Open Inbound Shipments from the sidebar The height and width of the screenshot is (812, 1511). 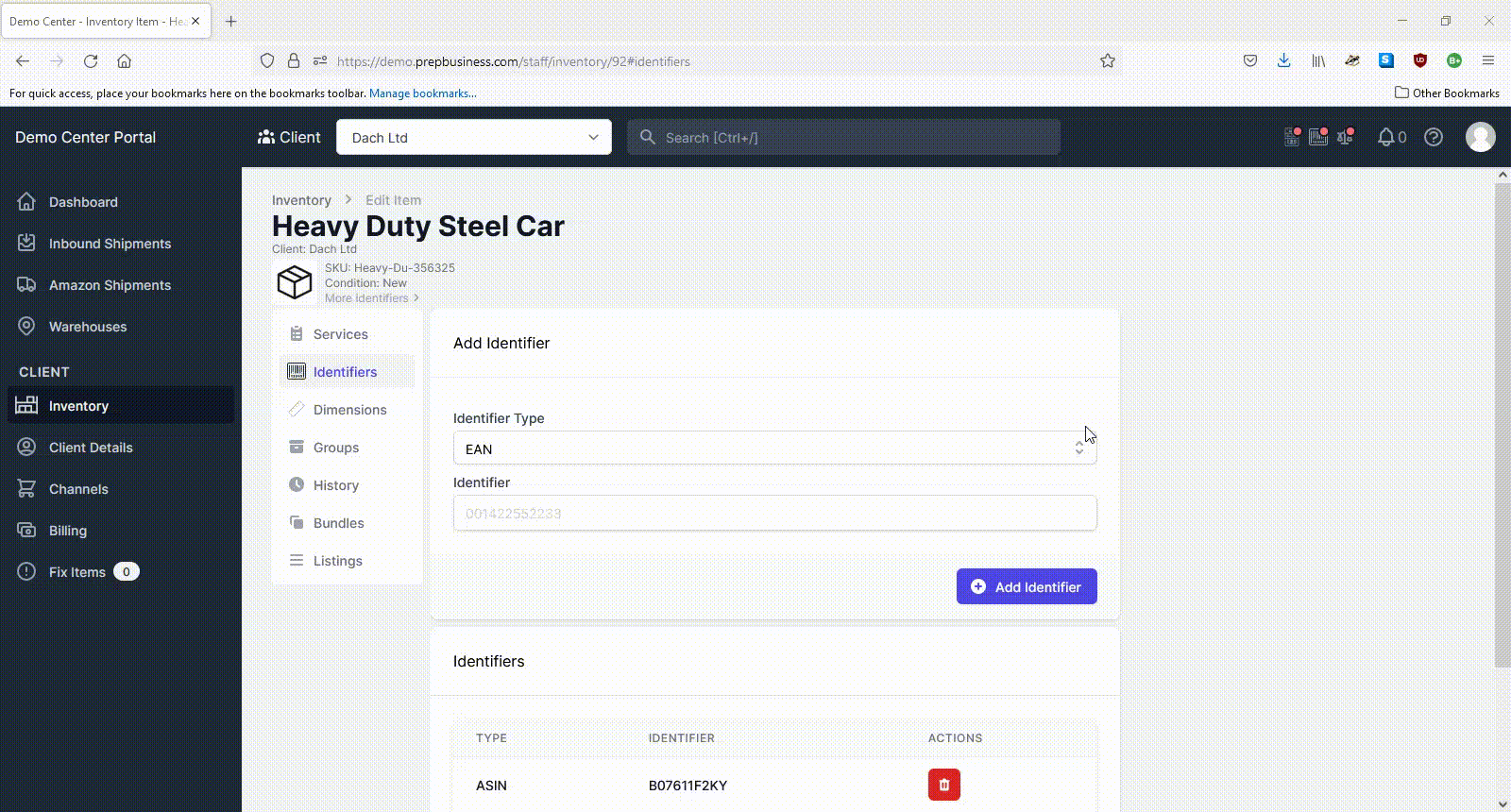(x=110, y=244)
